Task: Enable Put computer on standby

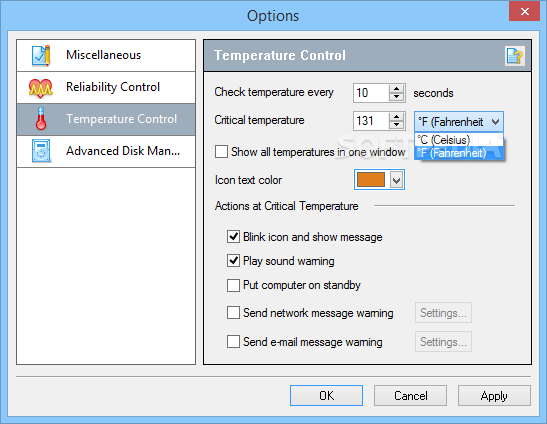Action: coord(233,285)
